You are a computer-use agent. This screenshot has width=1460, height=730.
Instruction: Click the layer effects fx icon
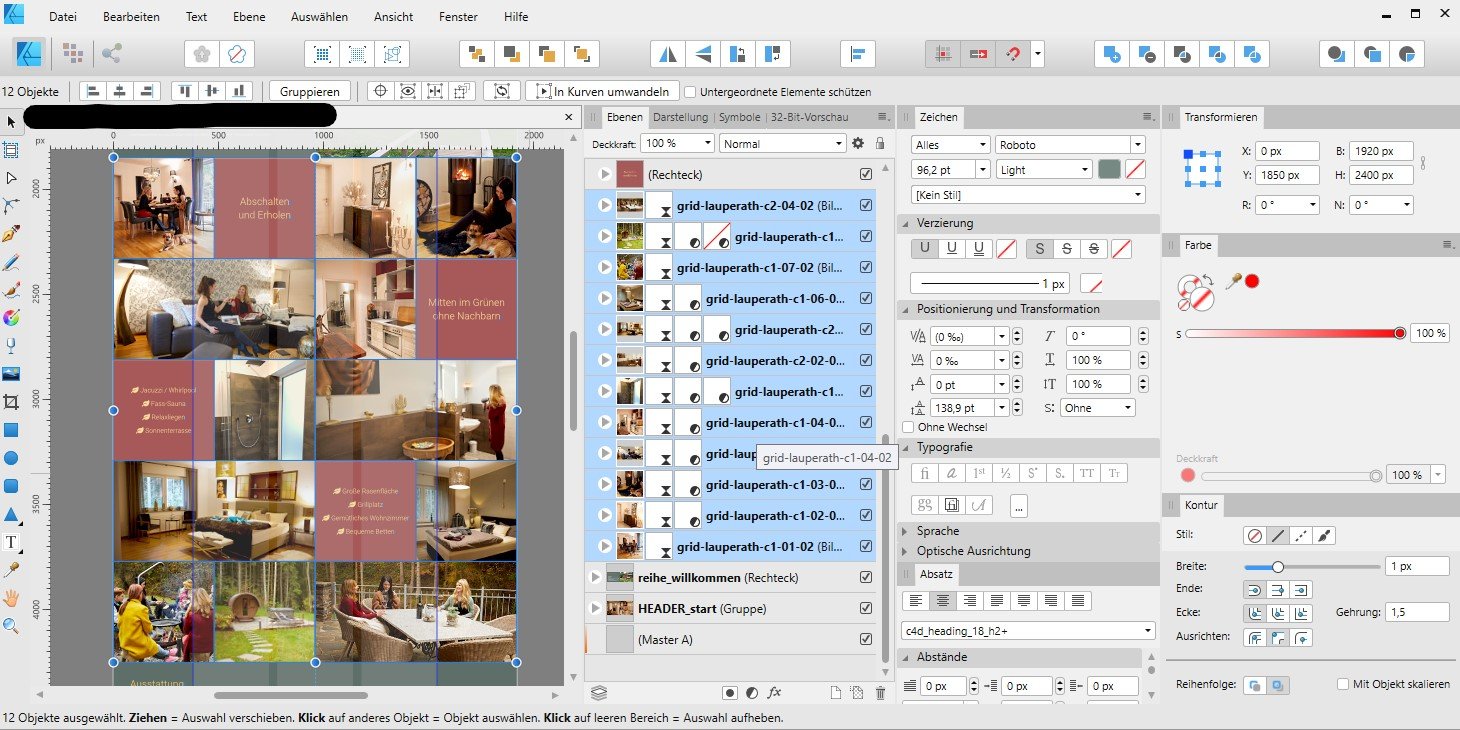tap(774, 692)
